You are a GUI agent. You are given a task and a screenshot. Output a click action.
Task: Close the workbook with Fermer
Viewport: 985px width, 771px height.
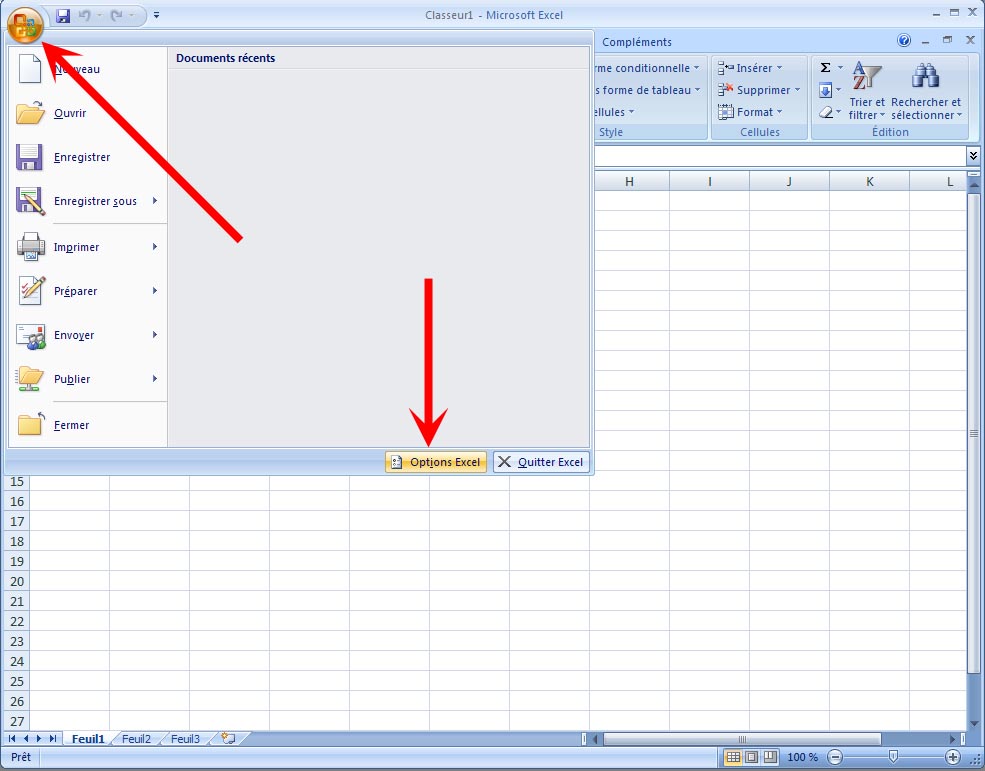[89, 425]
